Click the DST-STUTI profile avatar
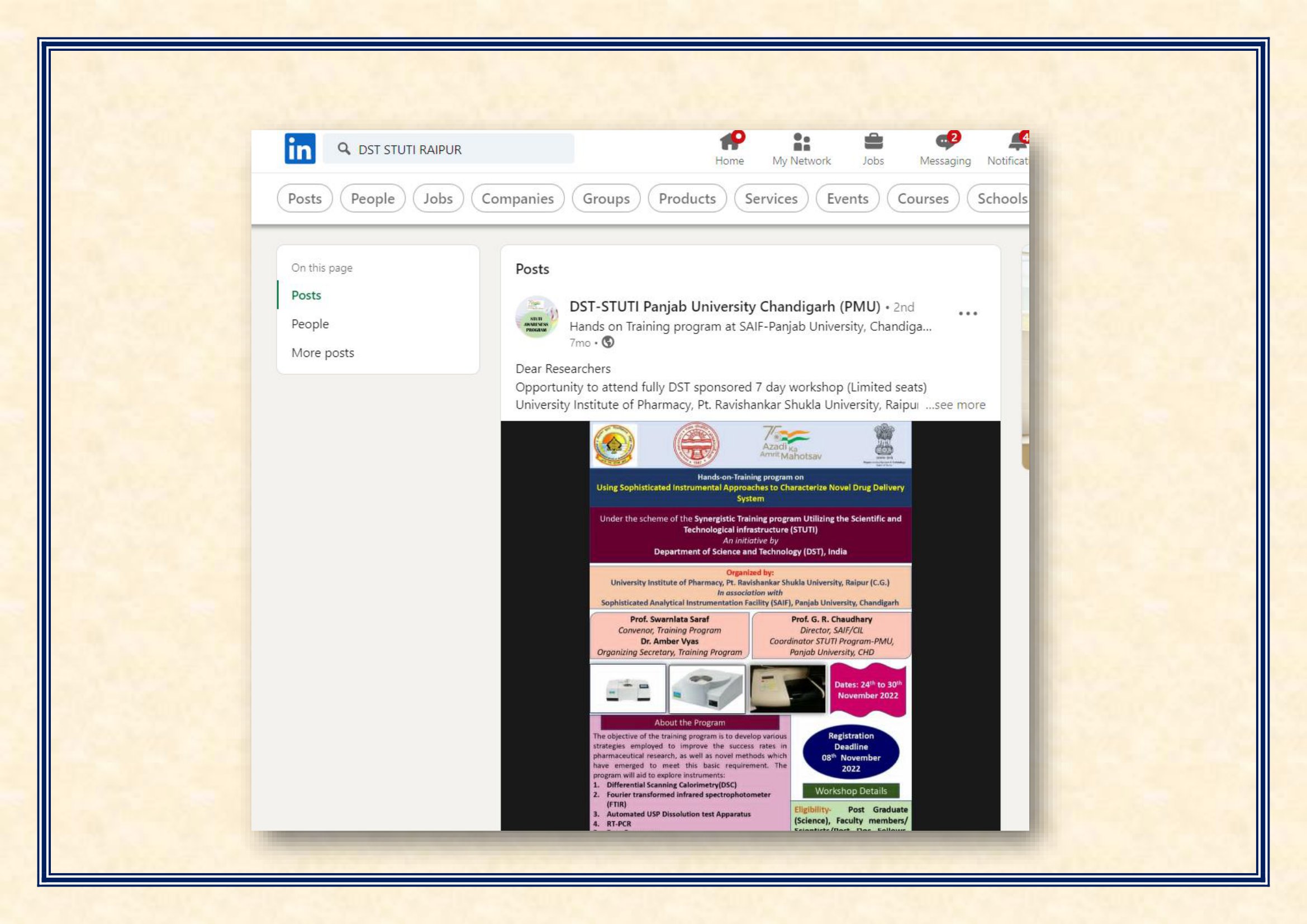This screenshot has width=1307, height=924. coord(537,317)
